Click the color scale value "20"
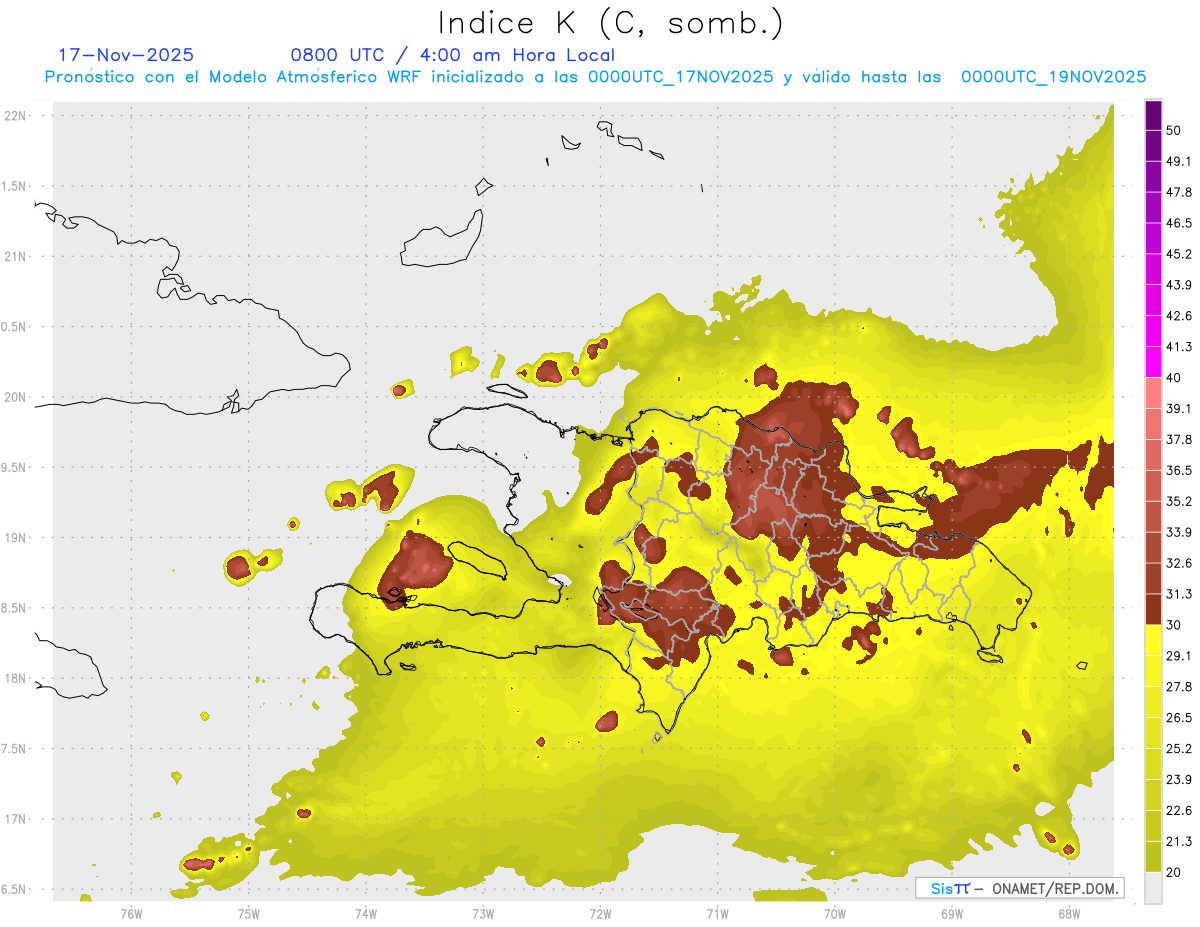 point(1174,873)
